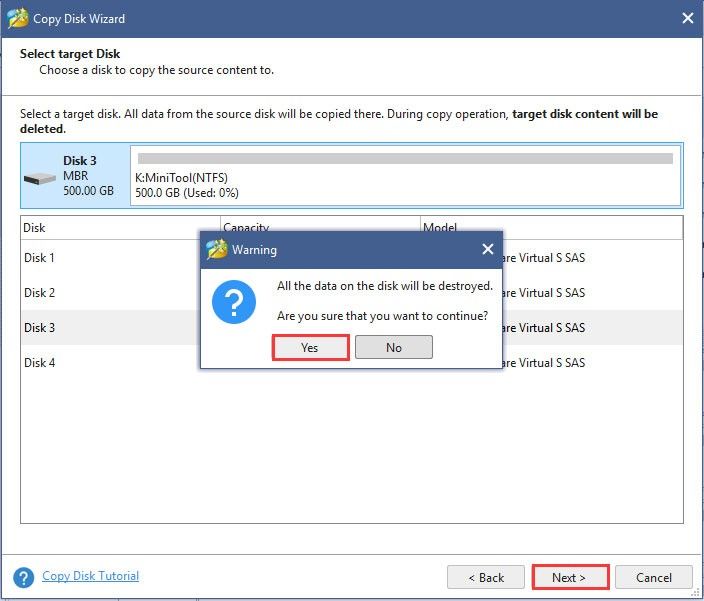This screenshot has height=601, width=704.
Task: Open the Copy Disk Tutorial link
Action: [90, 576]
